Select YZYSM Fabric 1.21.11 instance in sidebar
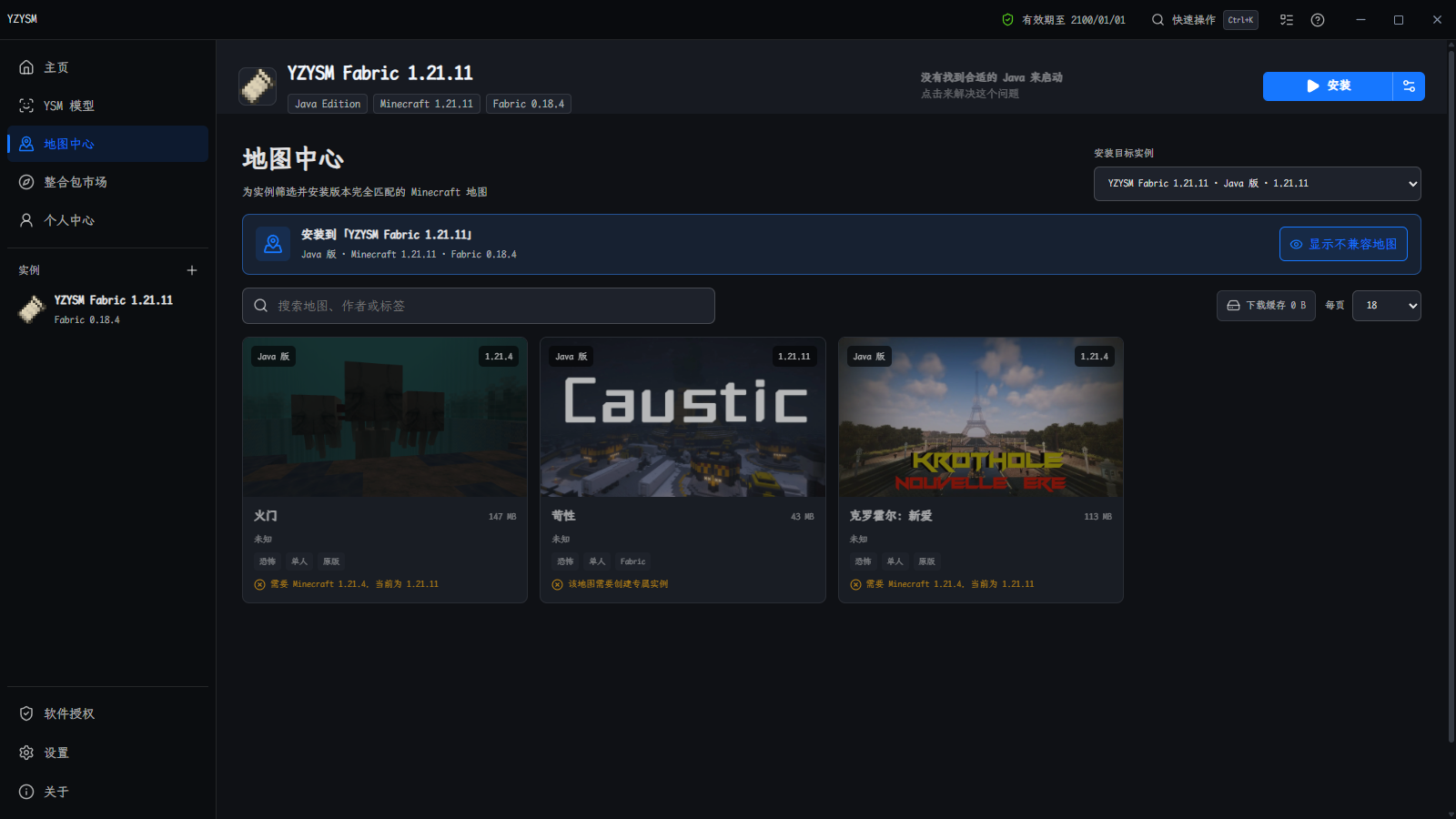The width and height of the screenshot is (1456, 819). (x=107, y=309)
